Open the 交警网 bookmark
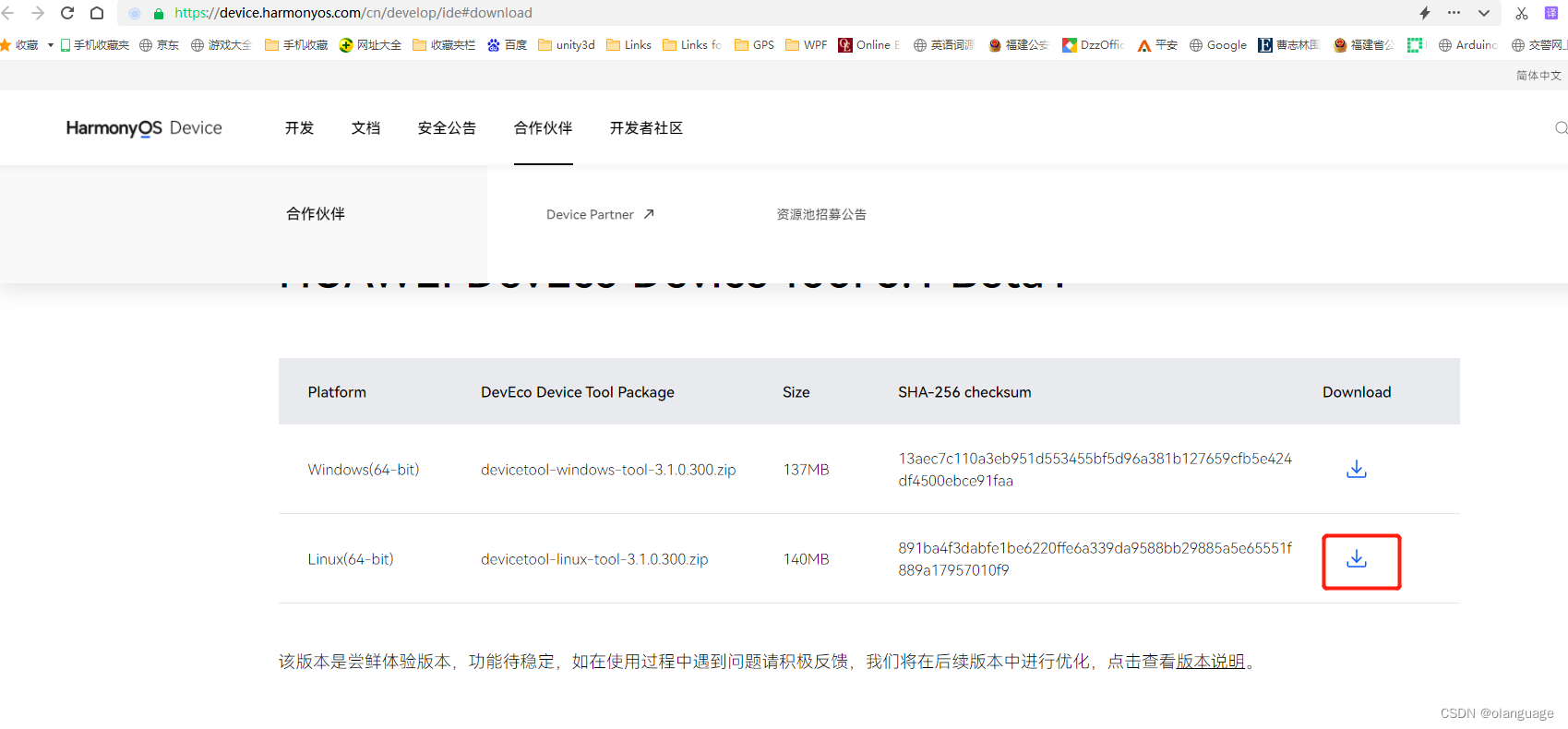This screenshot has width=1568, height=729. [1538, 44]
